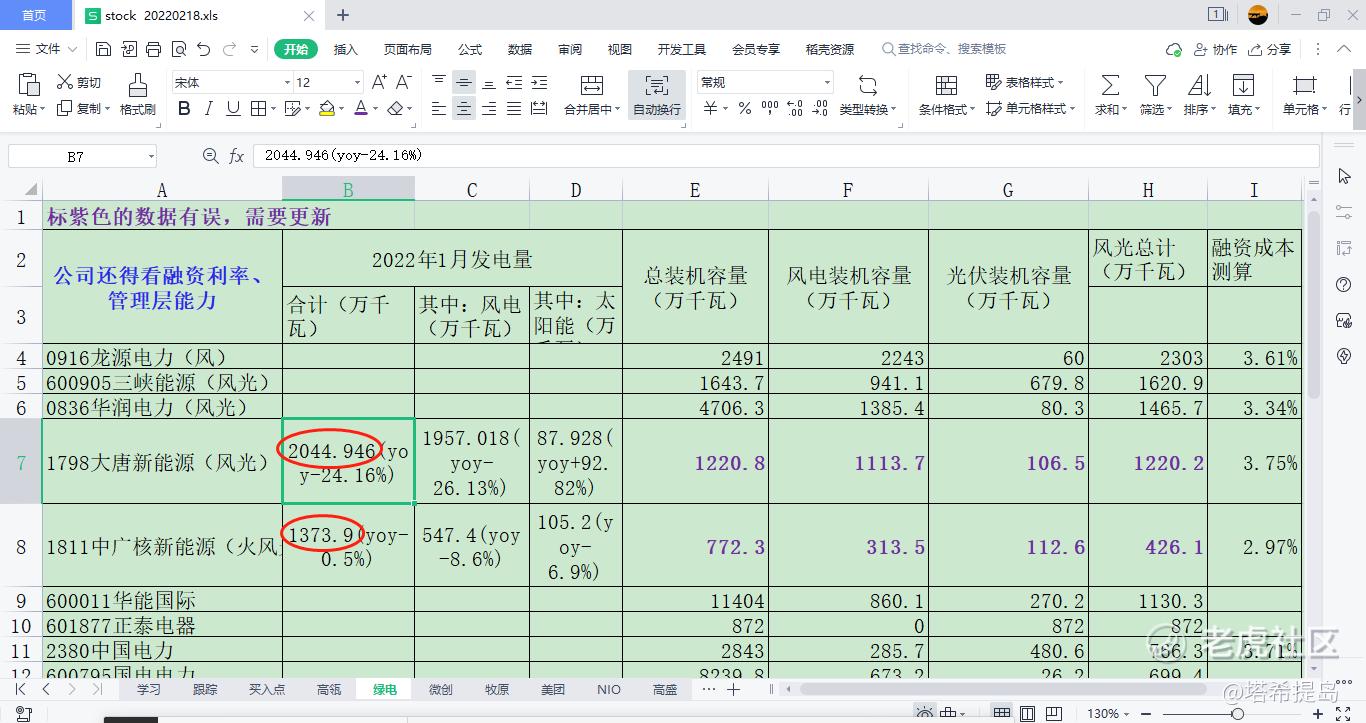Select cell containing 1798大唐新能源（风光）
1366x723 pixels.
pyautogui.click(x=162, y=463)
